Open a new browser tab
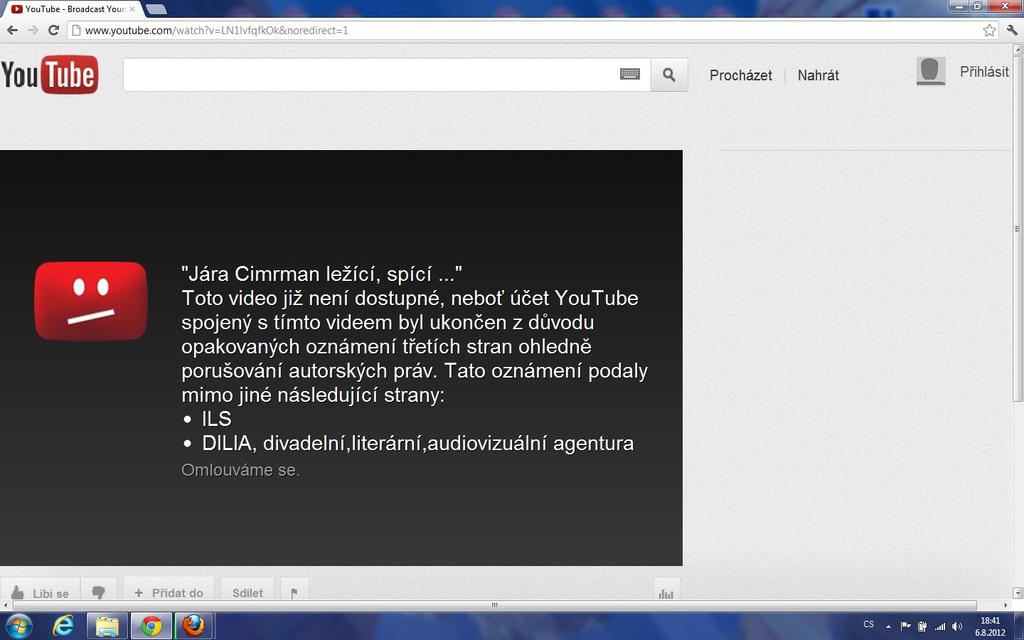Image resolution: width=1024 pixels, height=640 pixels. click(155, 9)
